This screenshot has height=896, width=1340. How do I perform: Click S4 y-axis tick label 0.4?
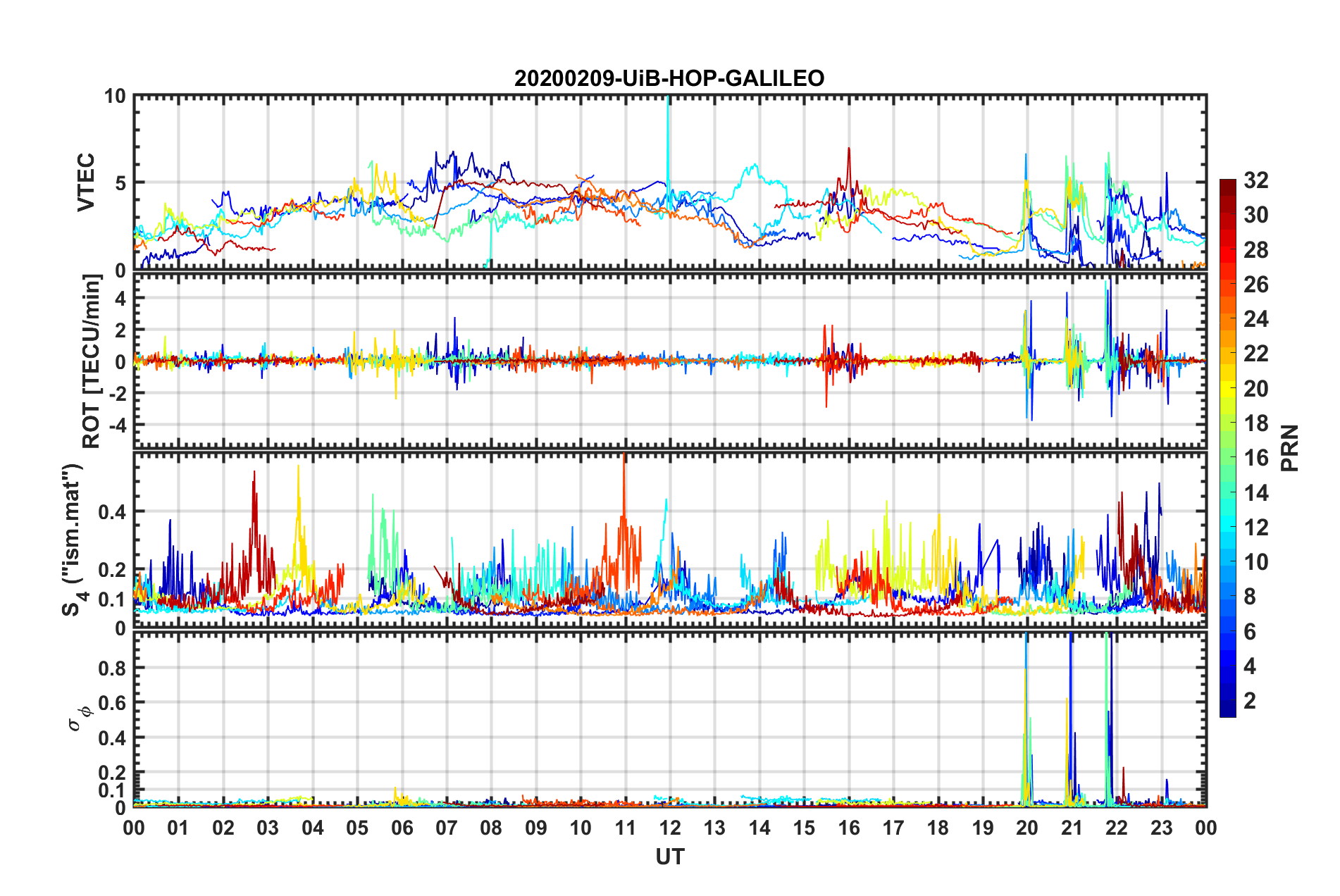coord(112,511)
